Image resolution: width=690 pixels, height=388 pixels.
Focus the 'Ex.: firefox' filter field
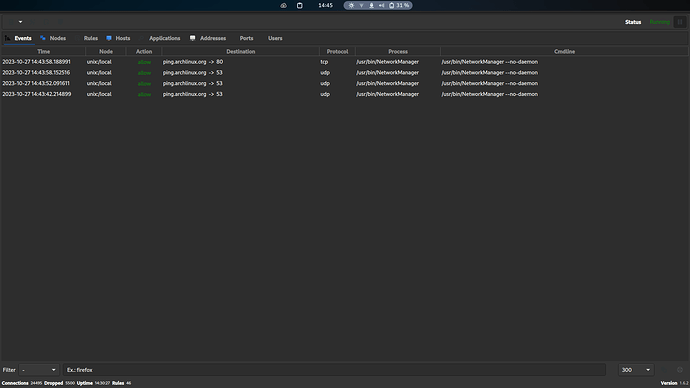click(x=334, y=370)
